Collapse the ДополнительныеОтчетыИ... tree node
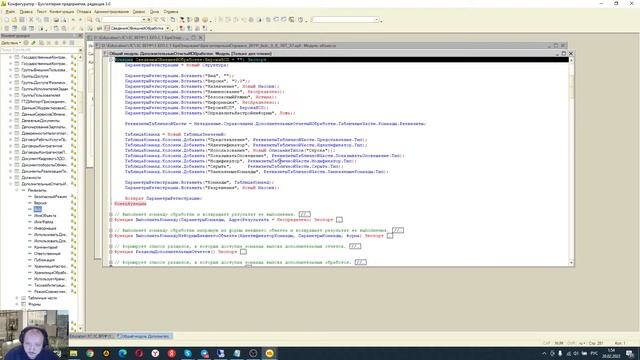 coord(11,184)
